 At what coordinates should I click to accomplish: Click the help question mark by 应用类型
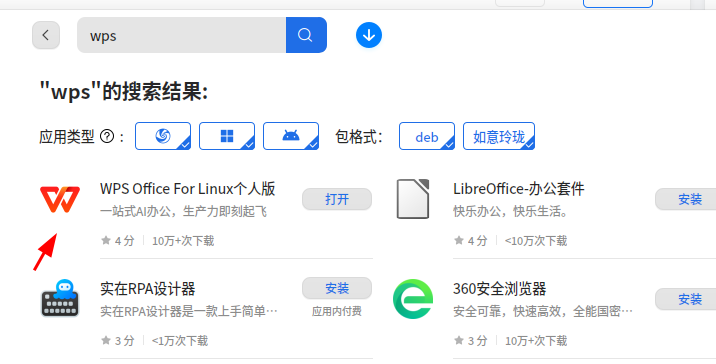pyautogui.click(x=106, y=136)
